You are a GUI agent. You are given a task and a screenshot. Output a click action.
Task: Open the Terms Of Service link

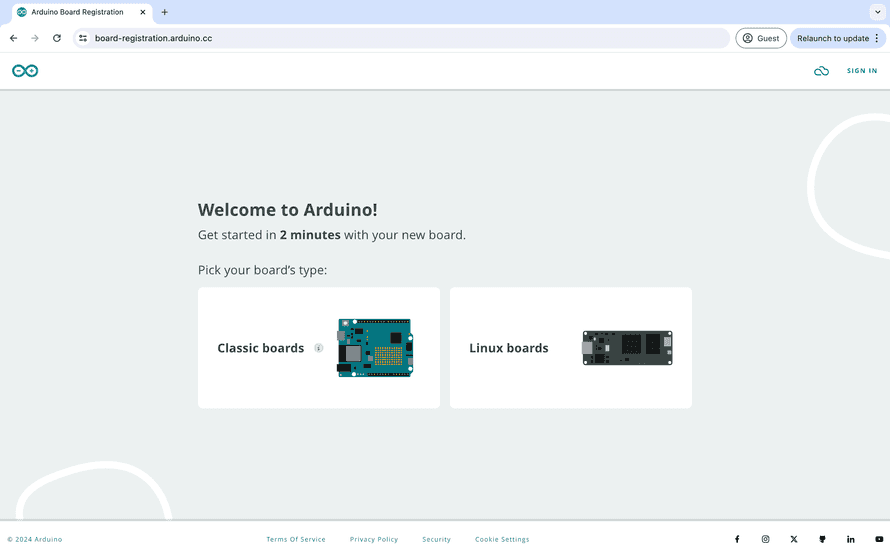point(296,539)
